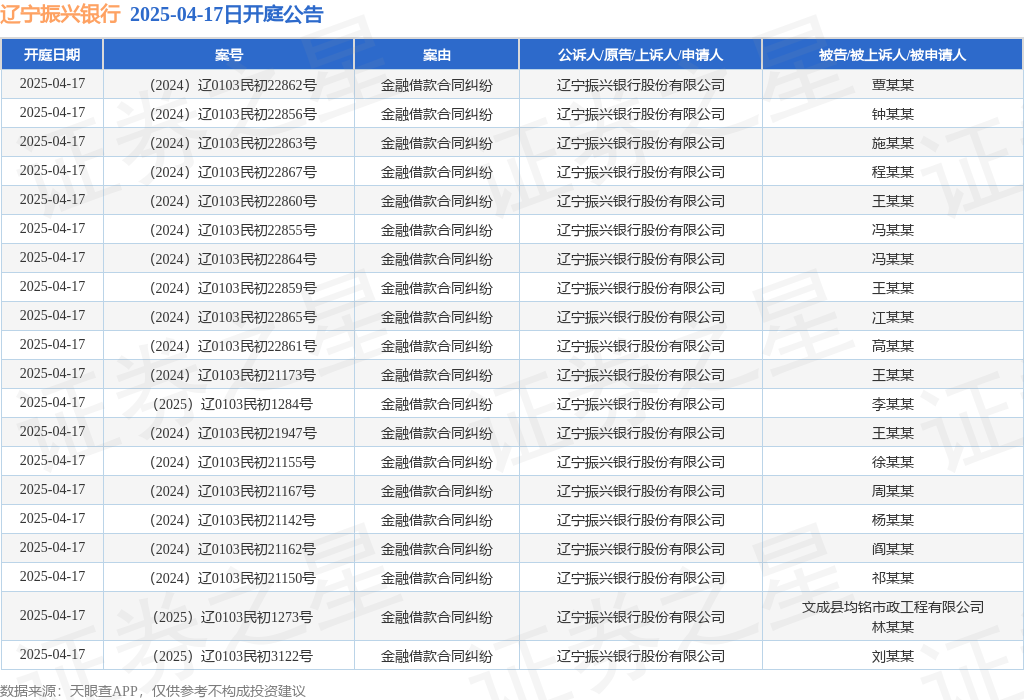Click case number (2024)辽0103民初21947号

pos(233,433)
